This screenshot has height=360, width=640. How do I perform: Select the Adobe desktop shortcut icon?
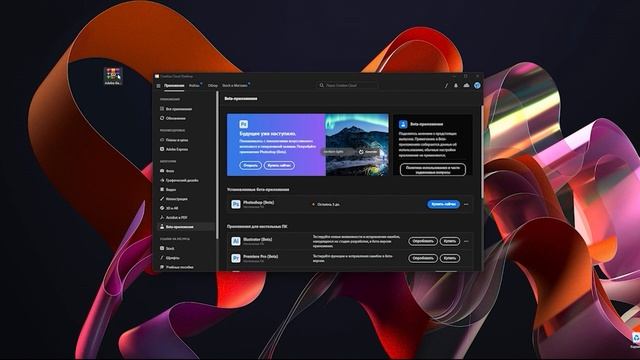(x=113, y=76)
